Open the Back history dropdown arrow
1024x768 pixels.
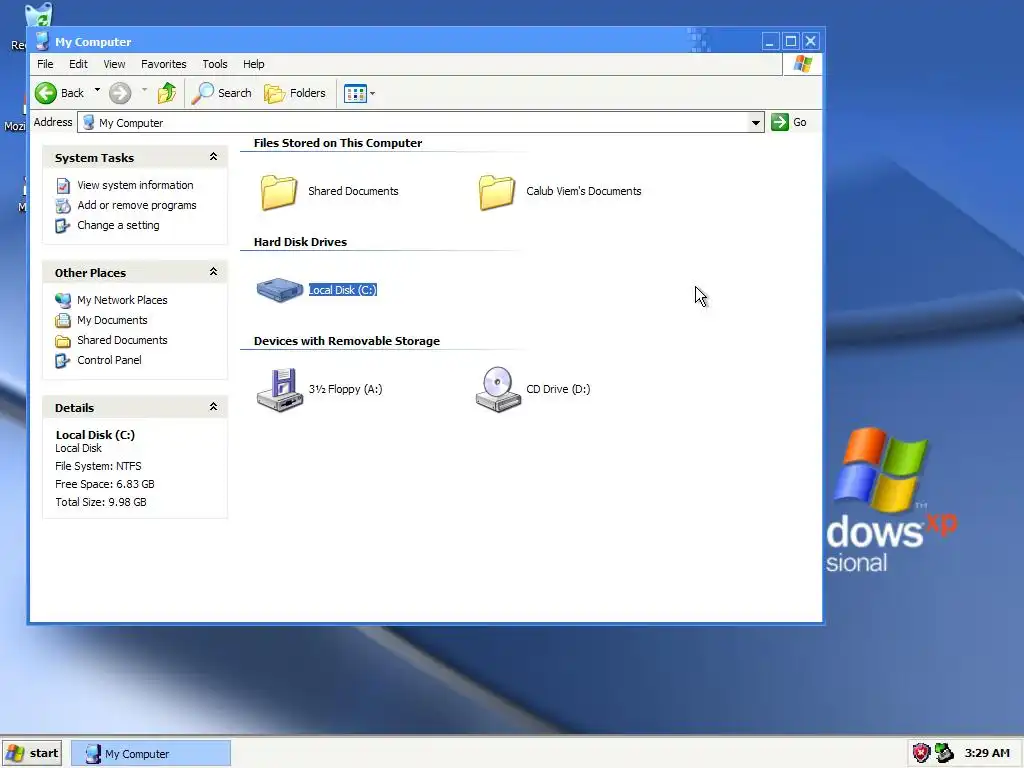(x=97, y=90)
